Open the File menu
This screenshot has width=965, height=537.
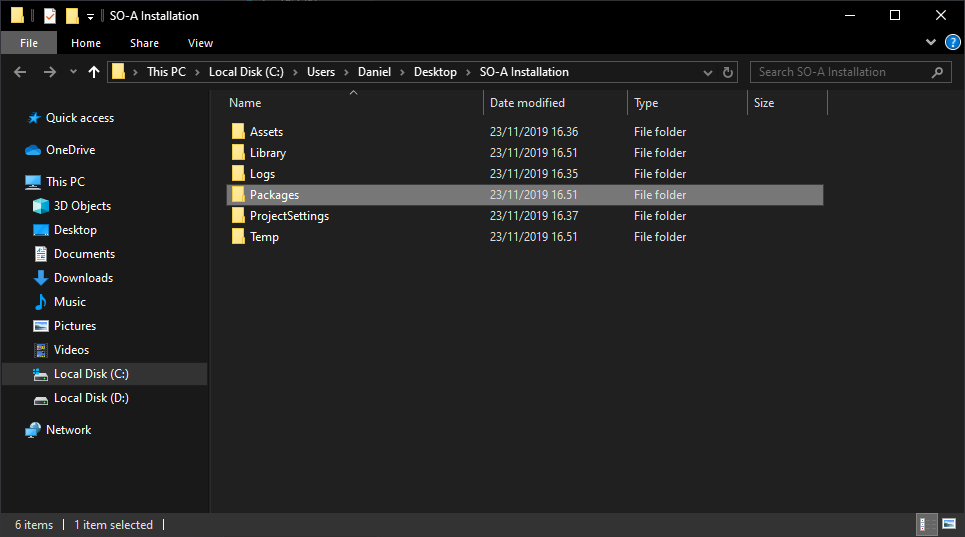point(29,43)
